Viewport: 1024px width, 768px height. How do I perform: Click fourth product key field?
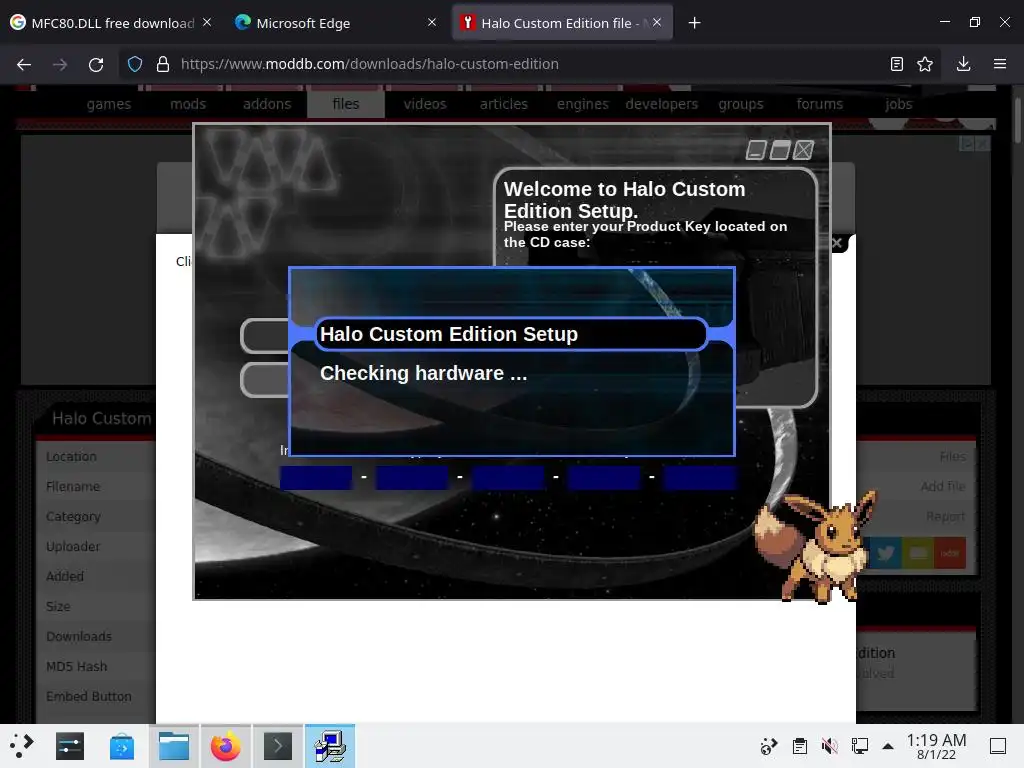(x=604, y=477)
